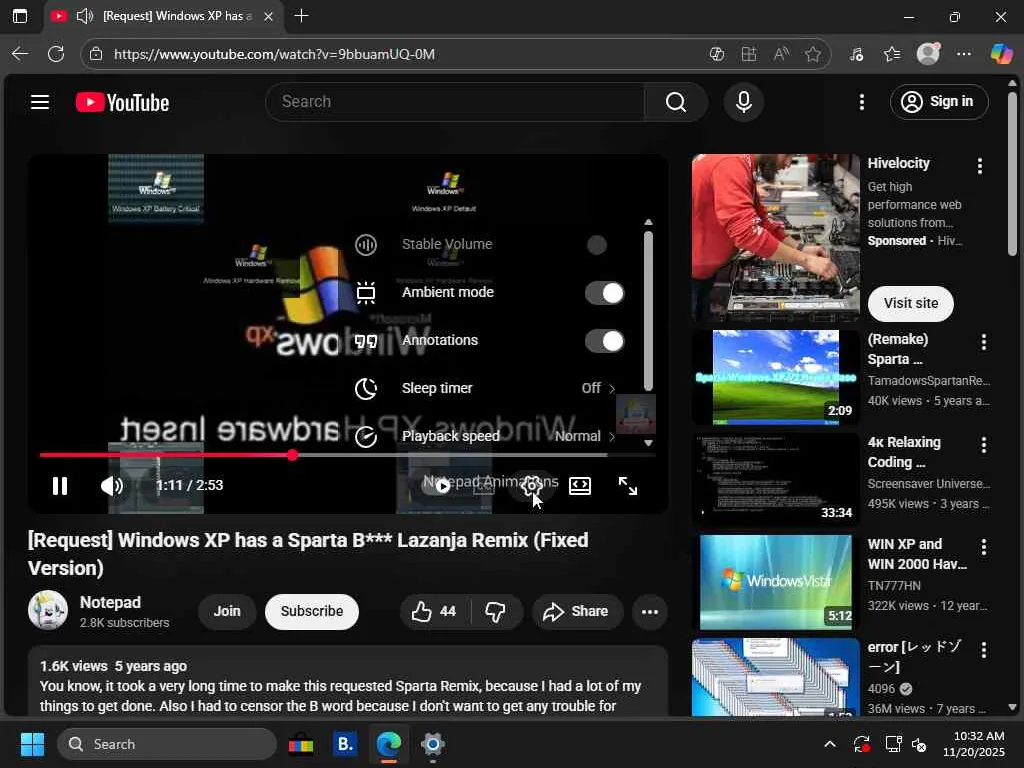Open options for 4K Relaxing Coding video

coord(984,445)
